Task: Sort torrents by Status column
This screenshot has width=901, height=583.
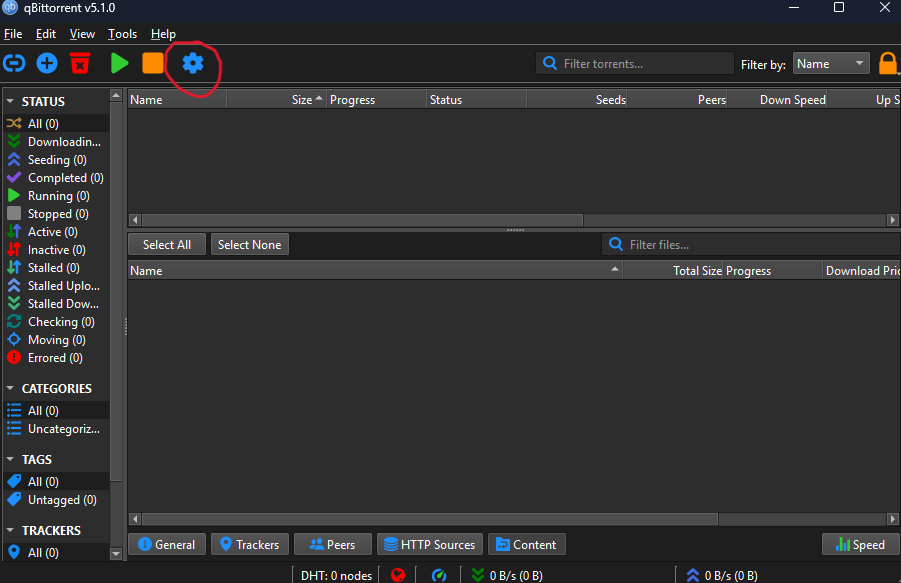Action: tap(476, 99)
